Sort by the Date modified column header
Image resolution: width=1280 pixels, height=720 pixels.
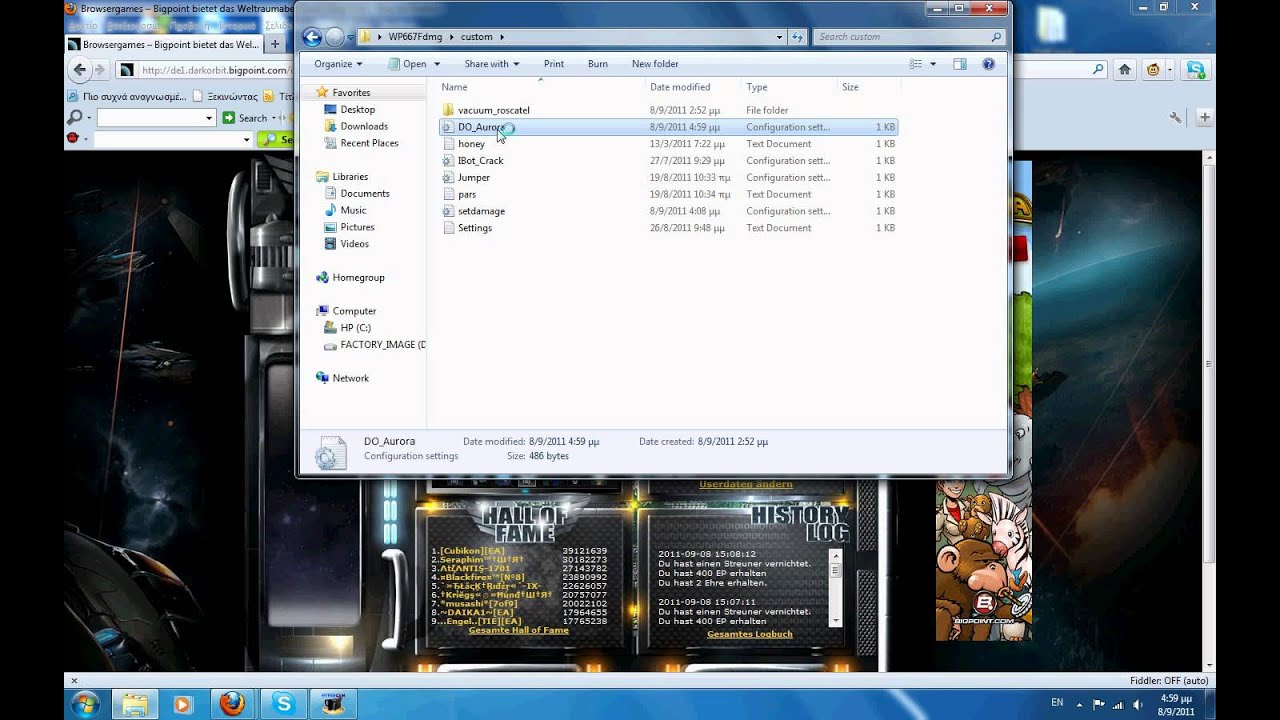pos(692,87)
